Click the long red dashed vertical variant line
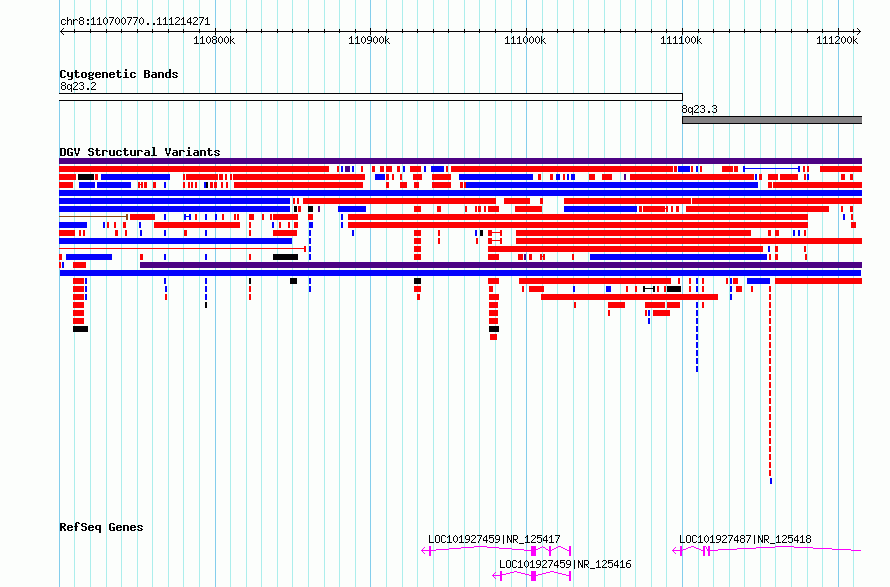The width and height of the screenshot is (890, 587). (770, 383)
